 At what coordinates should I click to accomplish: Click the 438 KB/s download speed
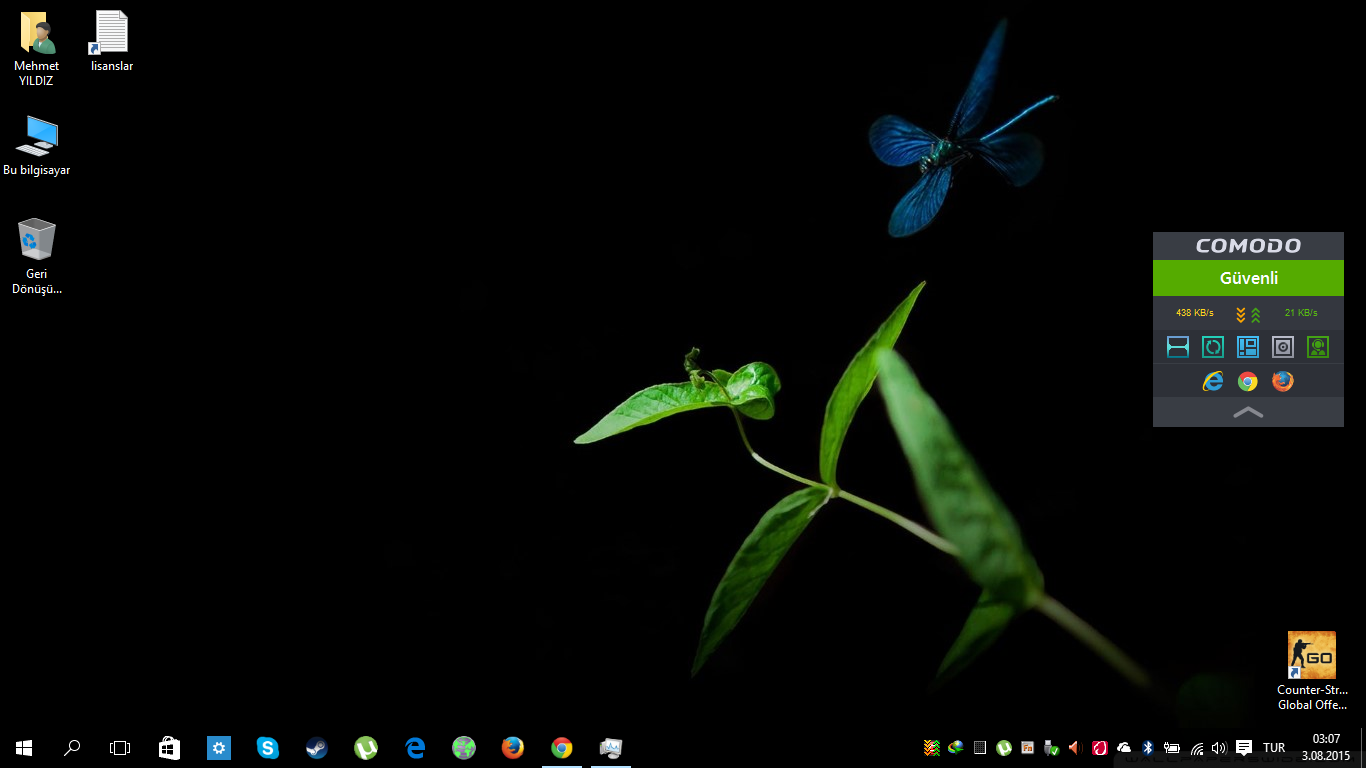coord(1194,313)
